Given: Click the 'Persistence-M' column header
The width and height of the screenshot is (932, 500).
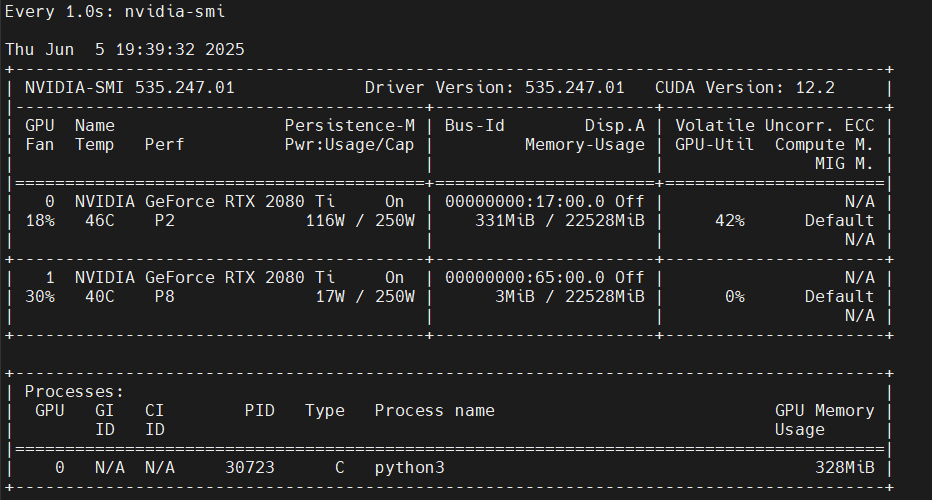Looking at the screenshot, I should coord(350,126).
